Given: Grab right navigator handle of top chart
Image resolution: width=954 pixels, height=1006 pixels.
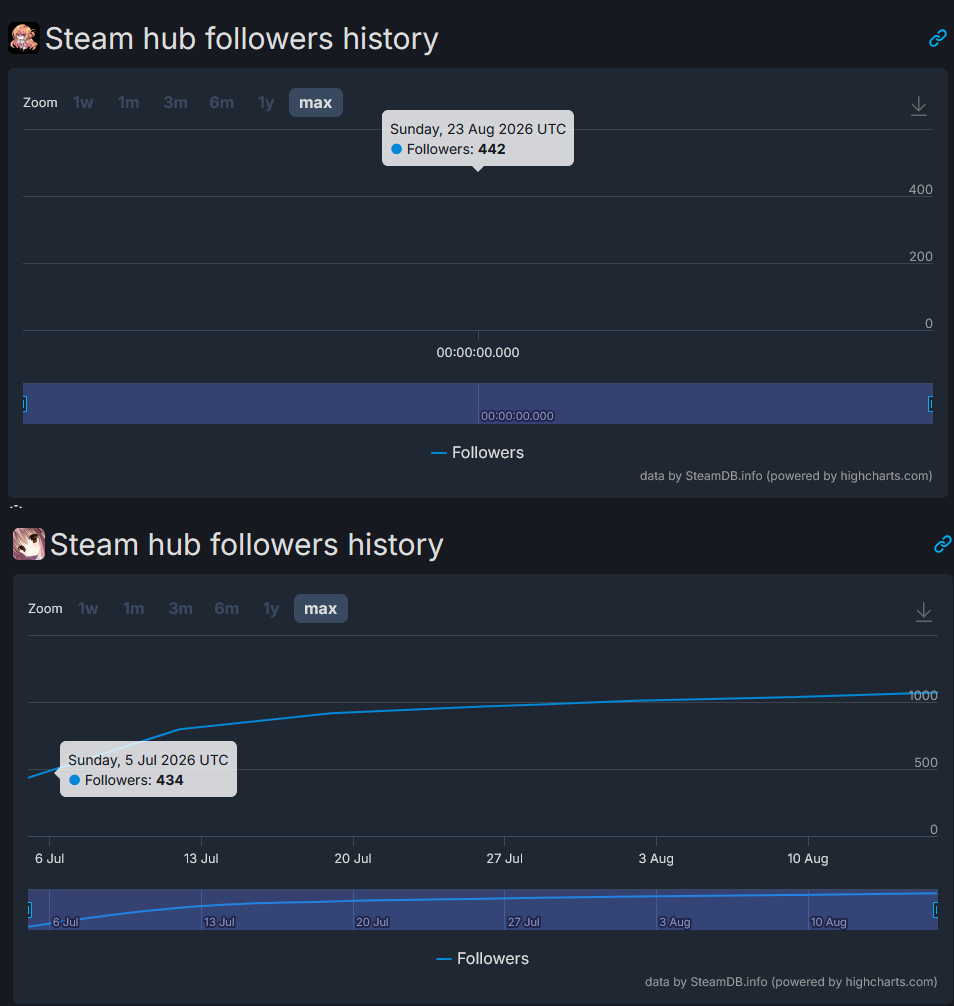Looking at the screenshot, I should [931, 404].
